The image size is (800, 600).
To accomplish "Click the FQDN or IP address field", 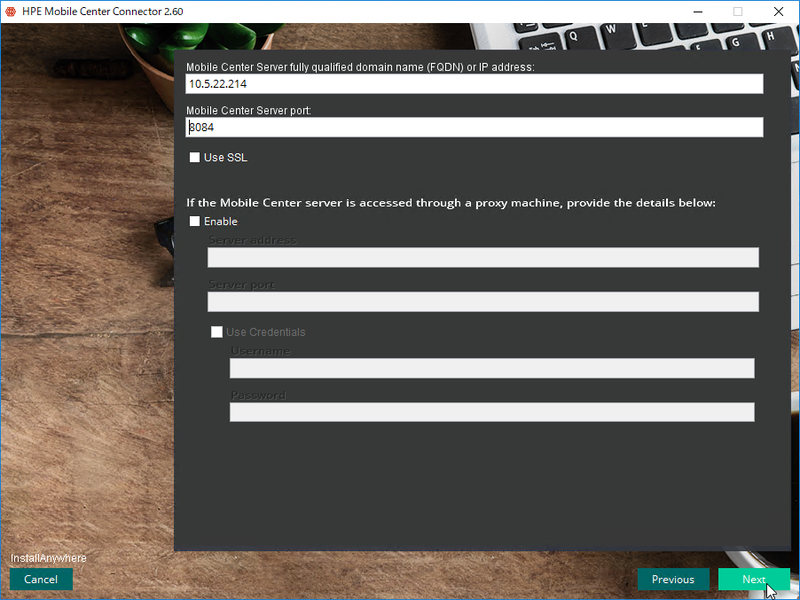I will click(475, 84).
